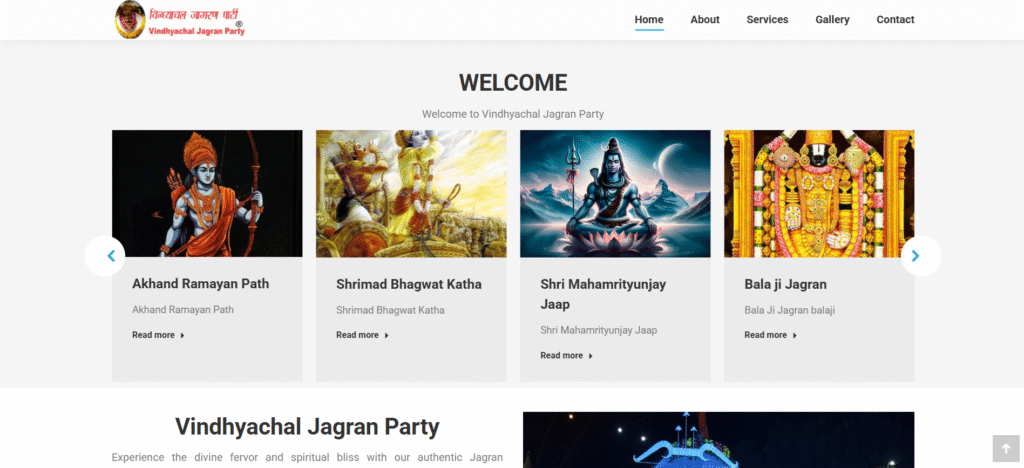Navigate to the Gallery page
The width and height of the screenshot is (1024, 468).
pos(832,20)
